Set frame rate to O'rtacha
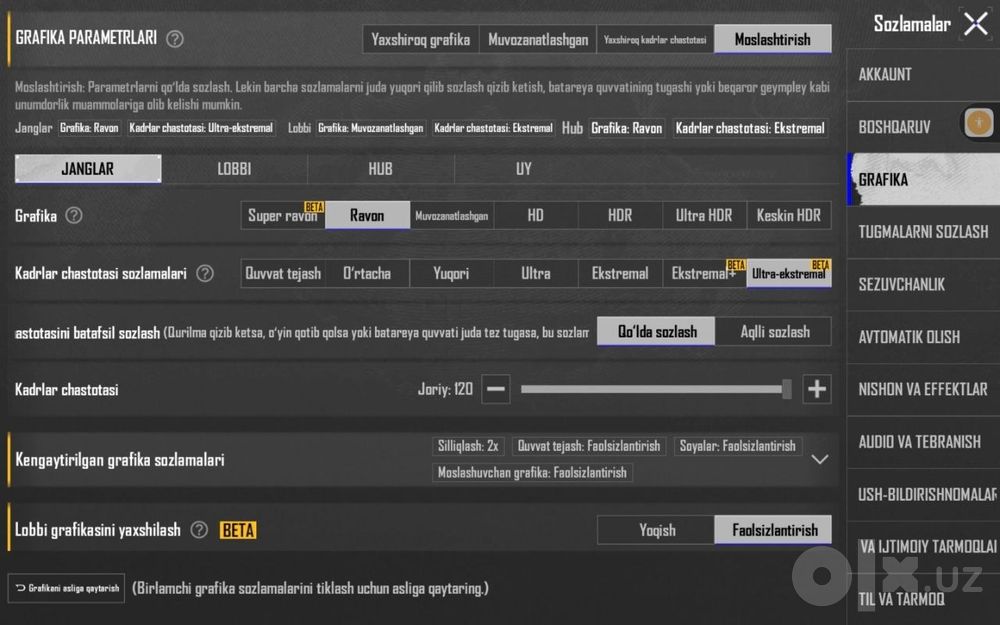The width and height of the screenshot is (1000, 625). 367,274
